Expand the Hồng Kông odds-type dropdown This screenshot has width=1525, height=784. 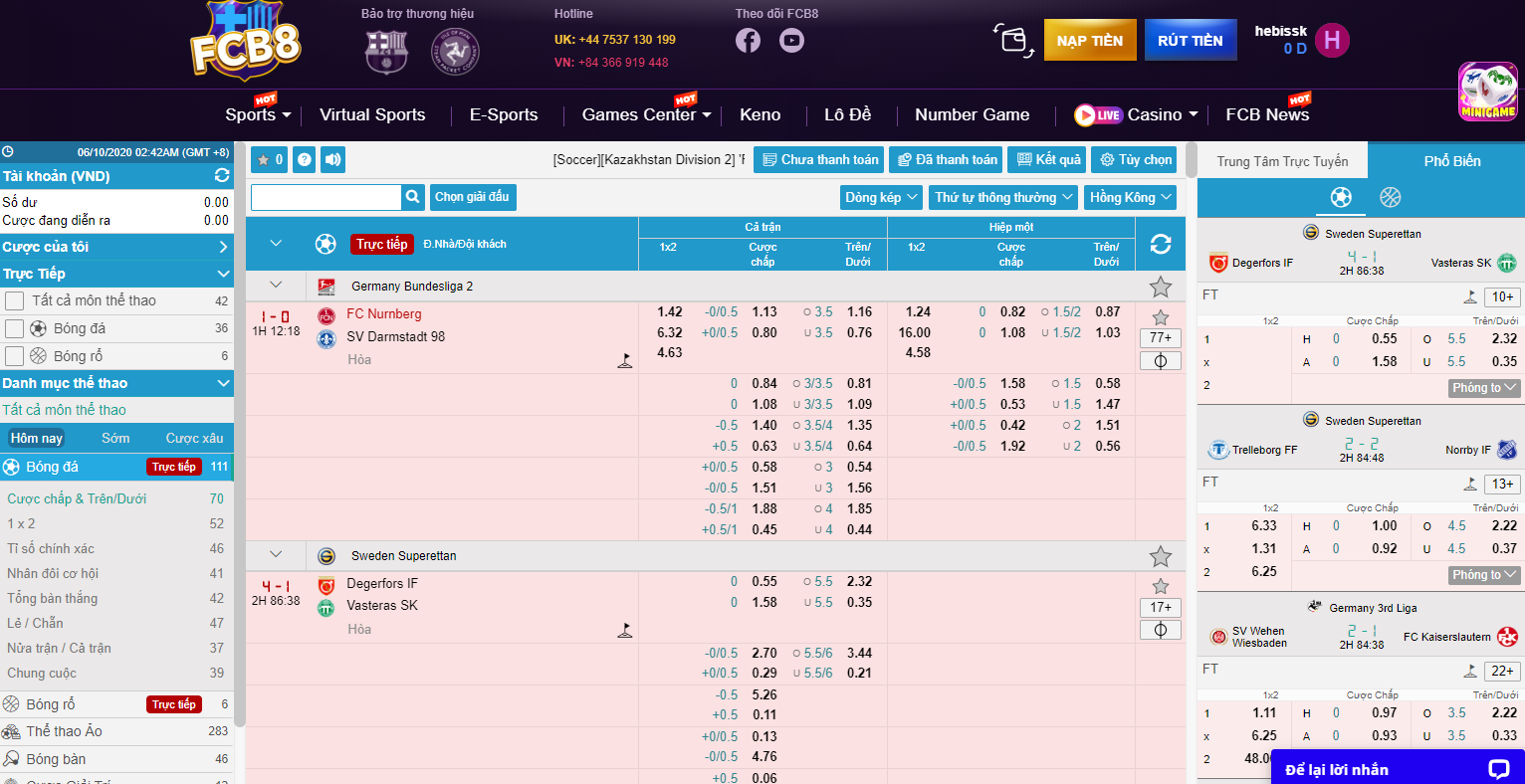click(1130, 197)
